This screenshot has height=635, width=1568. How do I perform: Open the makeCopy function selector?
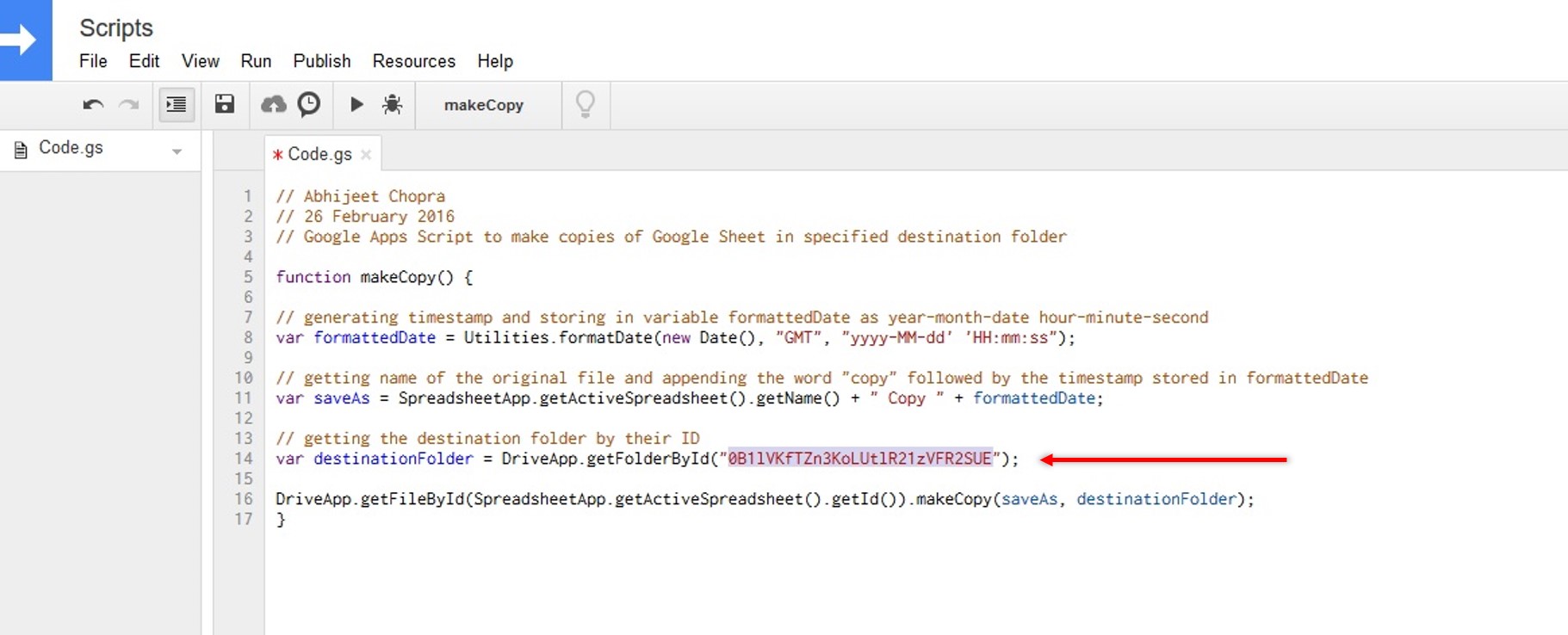pos(484,105)
